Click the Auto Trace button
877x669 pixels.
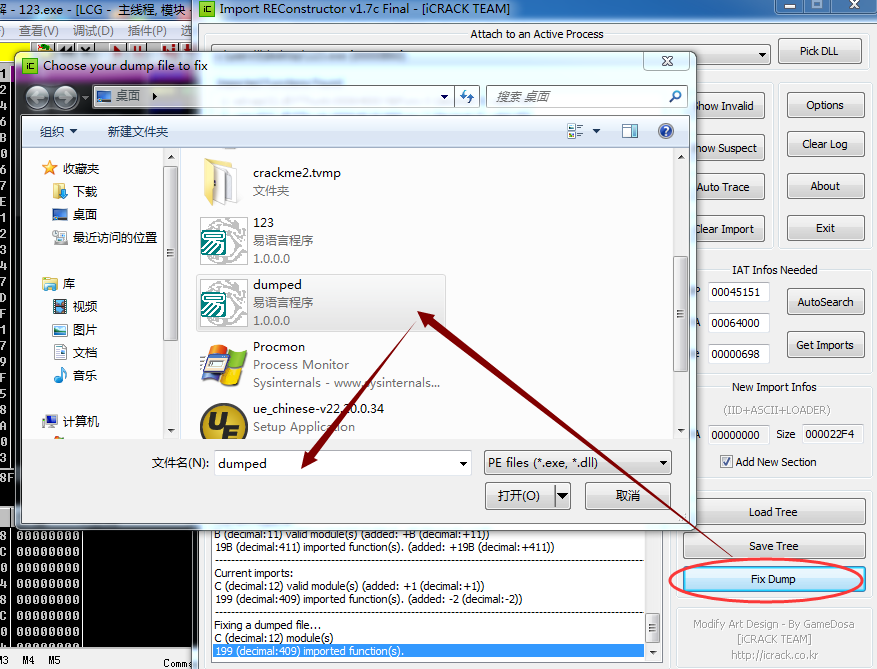(729, 187)
